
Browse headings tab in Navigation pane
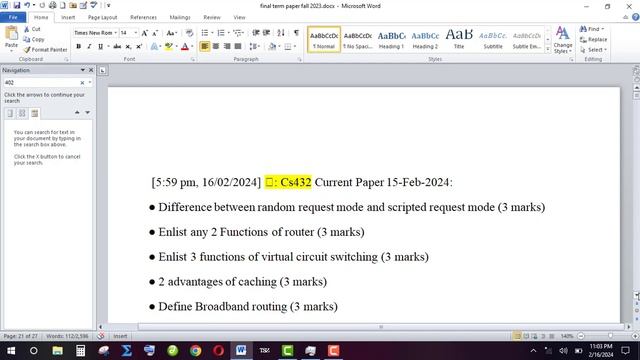click(10, 113)
